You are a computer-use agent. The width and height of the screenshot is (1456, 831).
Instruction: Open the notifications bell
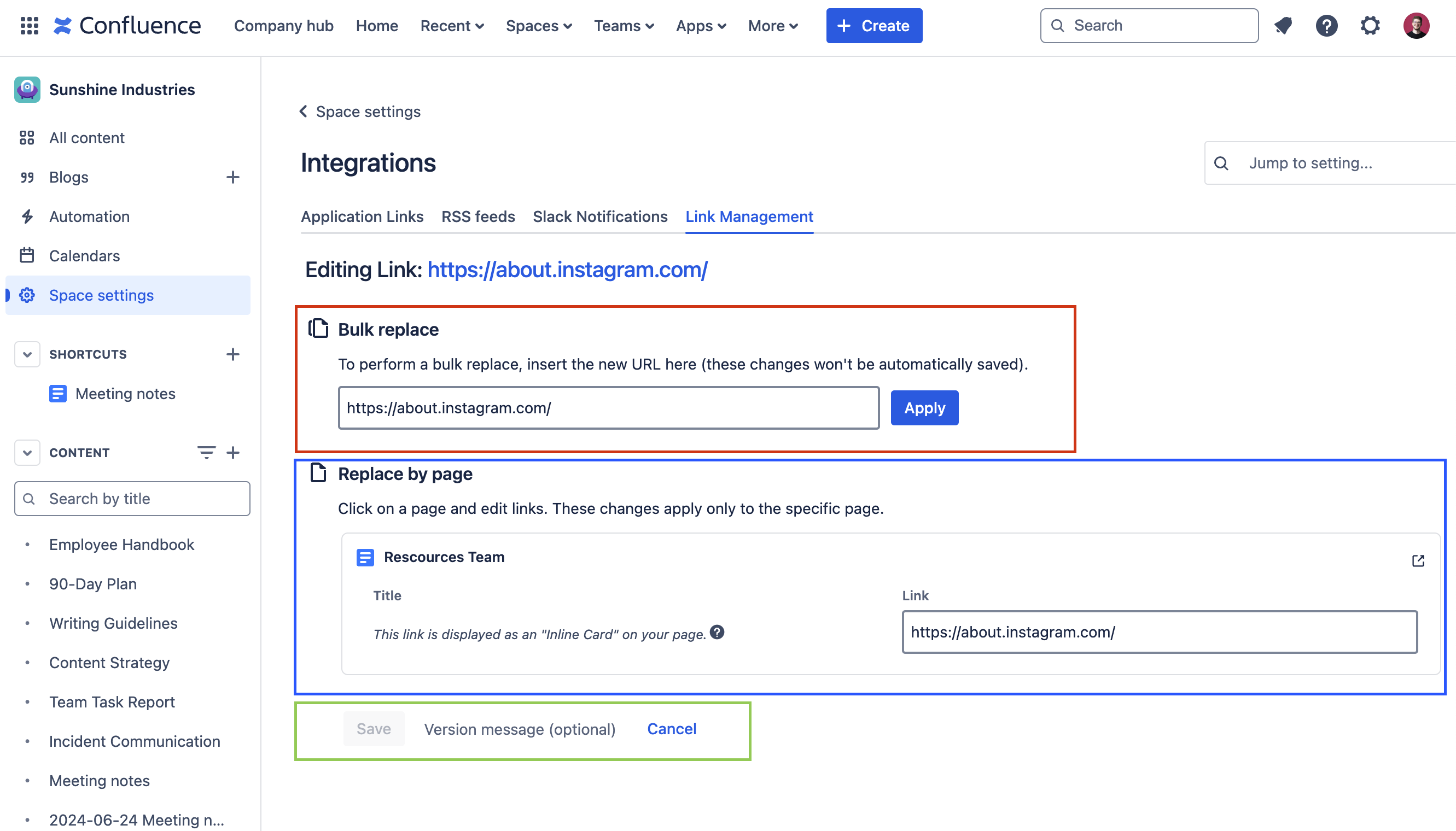click(x=1283, y=26)
